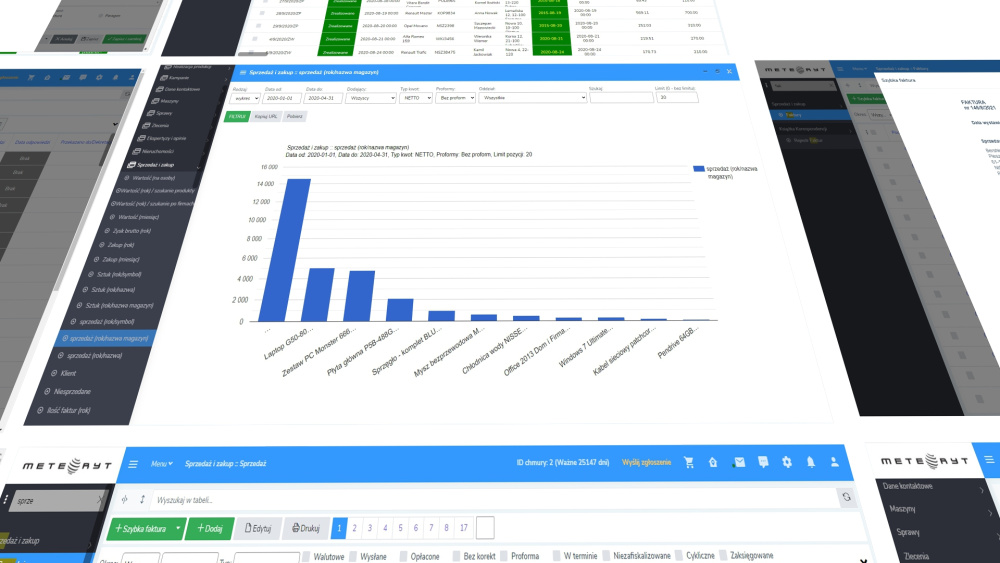Click the Data do date field
Screen dimensions: 1000x563
[323, 98]
